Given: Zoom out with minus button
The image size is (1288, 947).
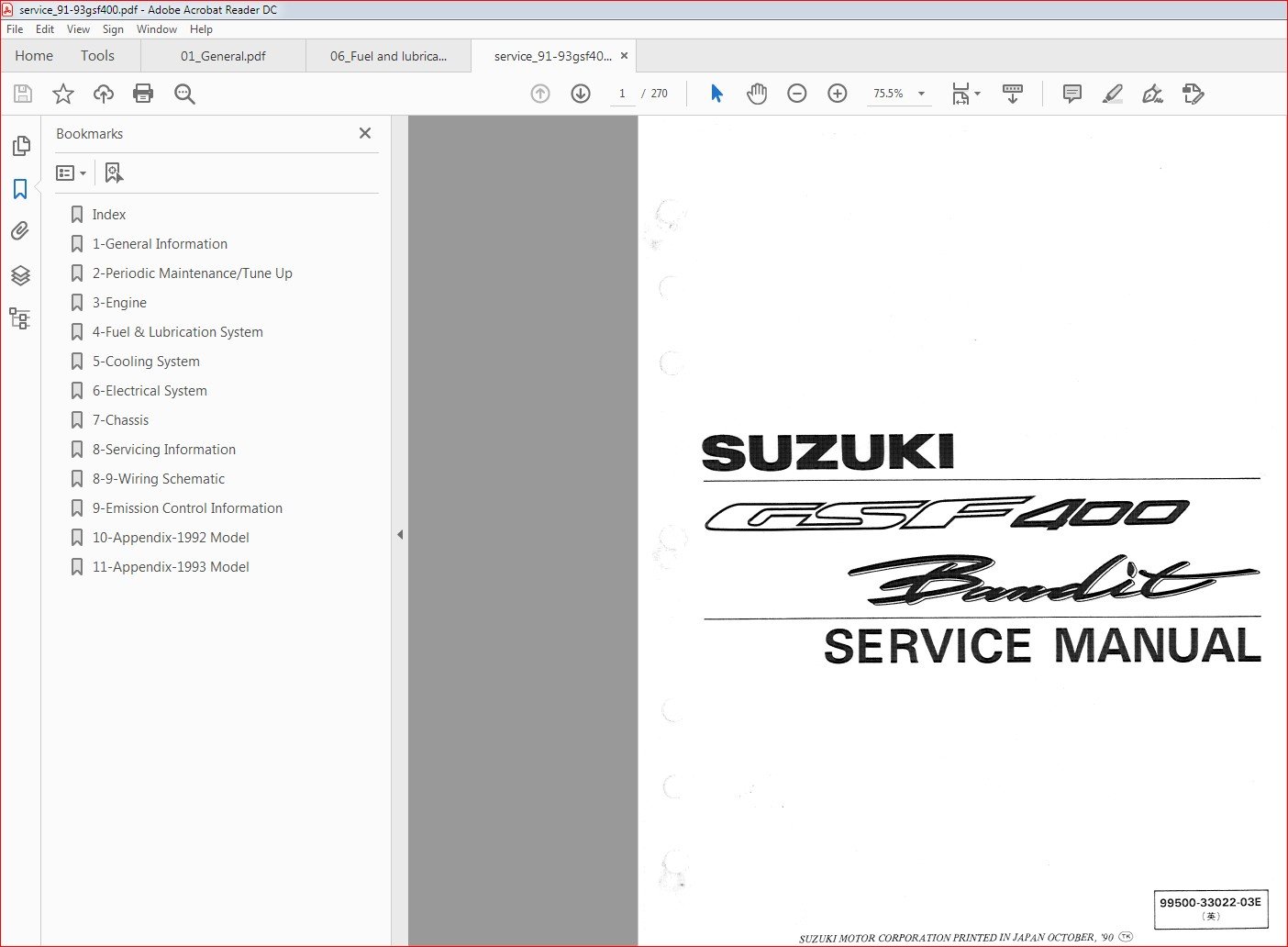Looking at the screenshot, I should point(797,94).
